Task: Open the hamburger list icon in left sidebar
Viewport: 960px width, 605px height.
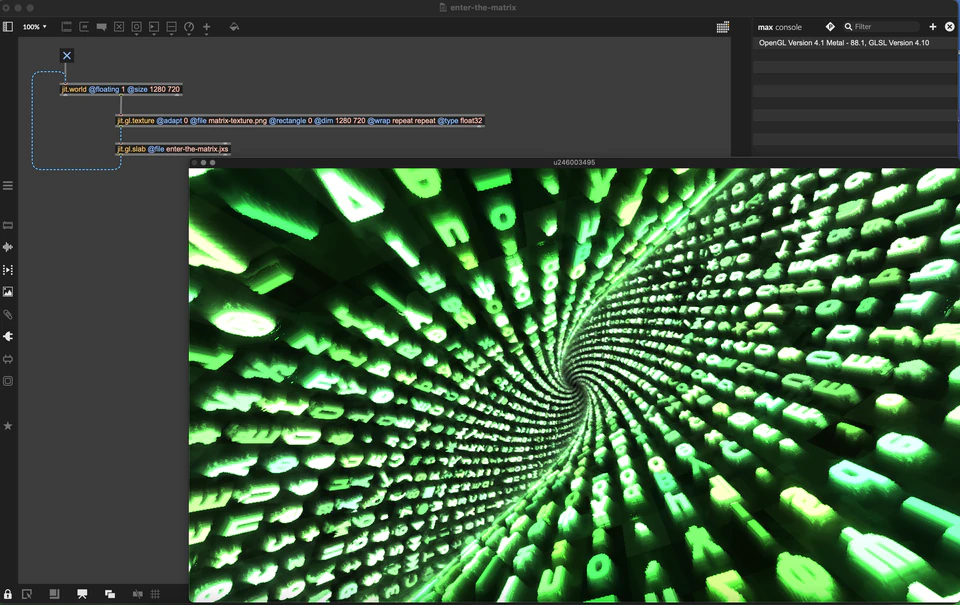Action: click(8, 185)
